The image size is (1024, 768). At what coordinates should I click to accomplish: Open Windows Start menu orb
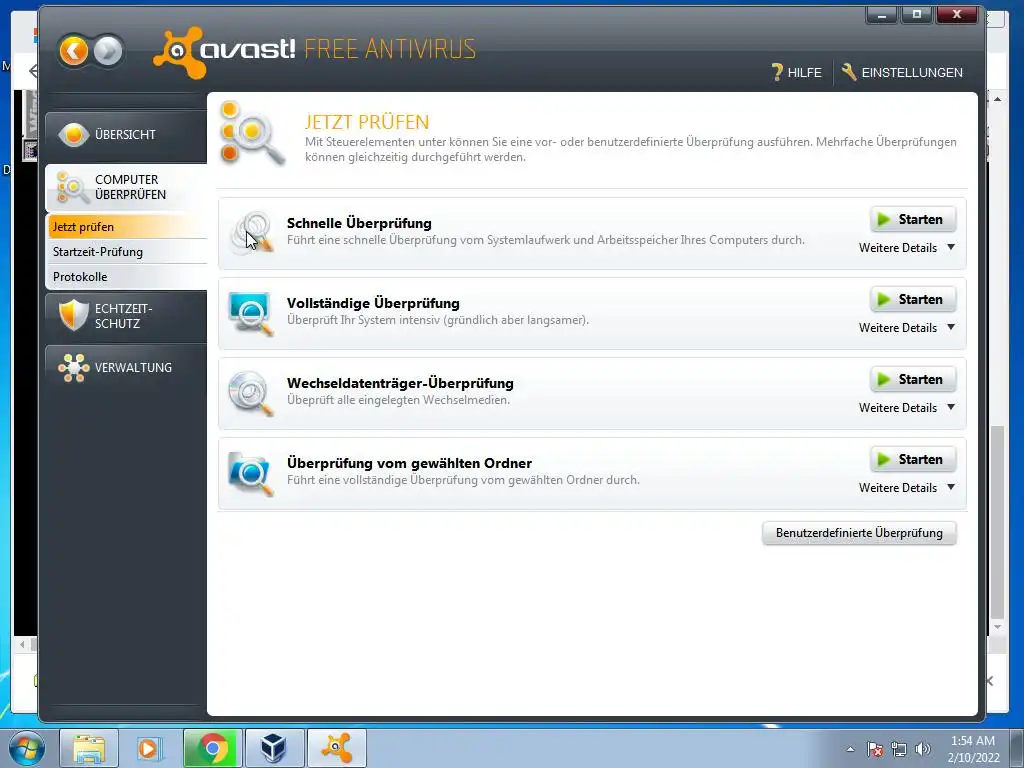point(27,748)
